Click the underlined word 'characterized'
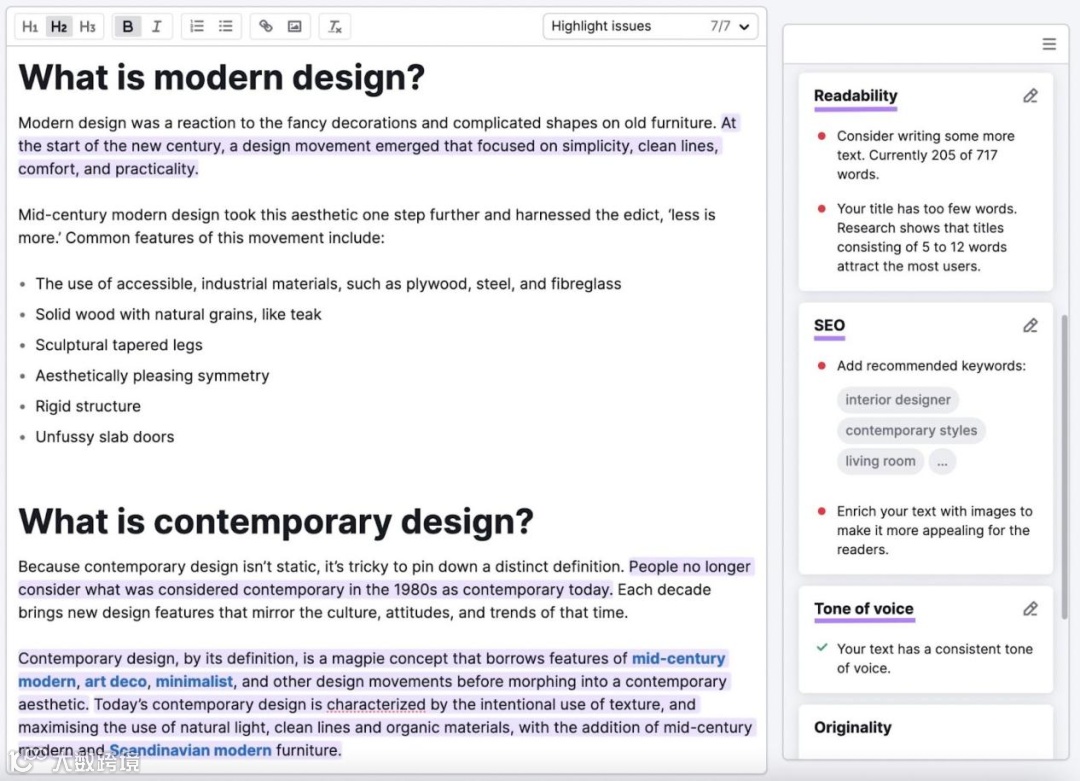This screenshot has height=781, width=1080. point(376,705)
